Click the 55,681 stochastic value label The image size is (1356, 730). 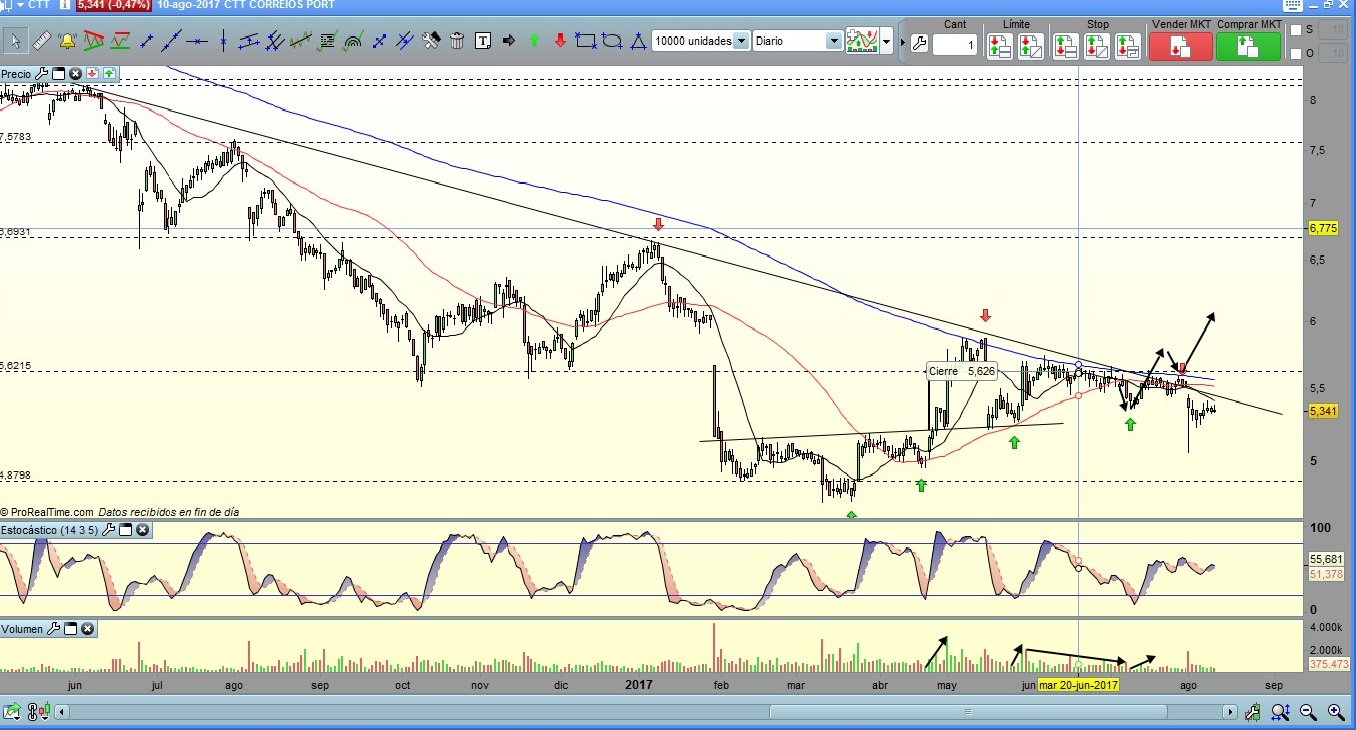[x=1326, y=559]
